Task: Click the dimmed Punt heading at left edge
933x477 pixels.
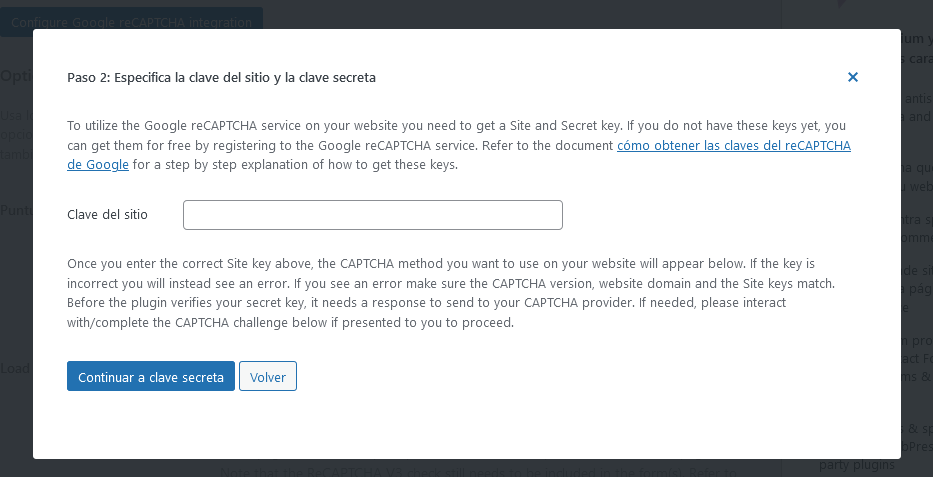Action: click(x=16, y=210)
